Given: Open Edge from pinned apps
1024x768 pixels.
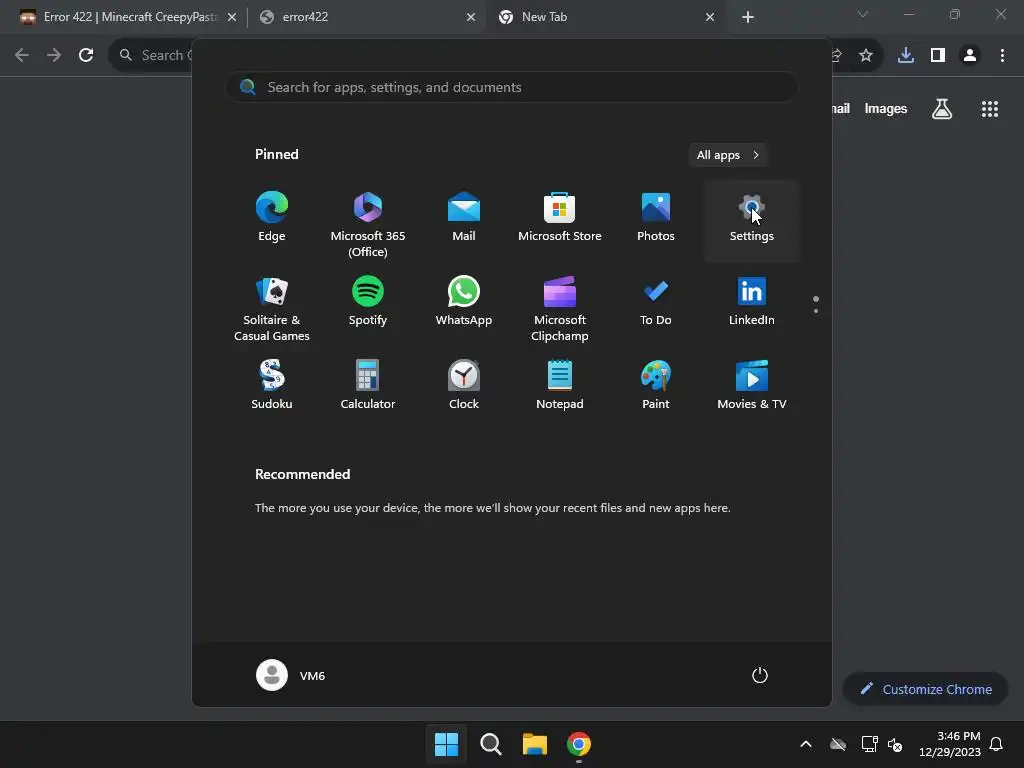Looking at the screenshot, I should [272, 219].
